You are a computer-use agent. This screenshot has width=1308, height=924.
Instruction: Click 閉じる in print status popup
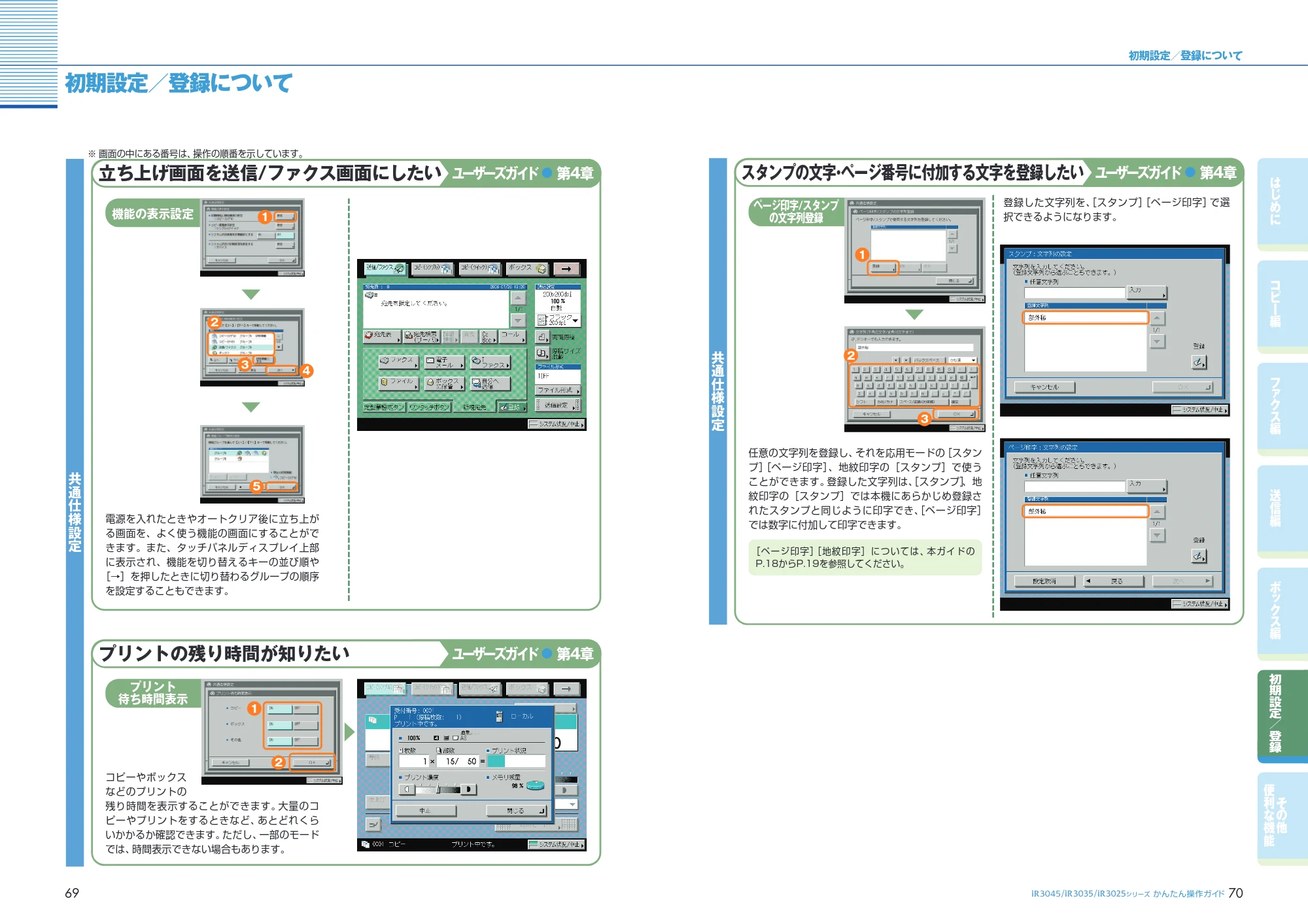coord(516,811)
